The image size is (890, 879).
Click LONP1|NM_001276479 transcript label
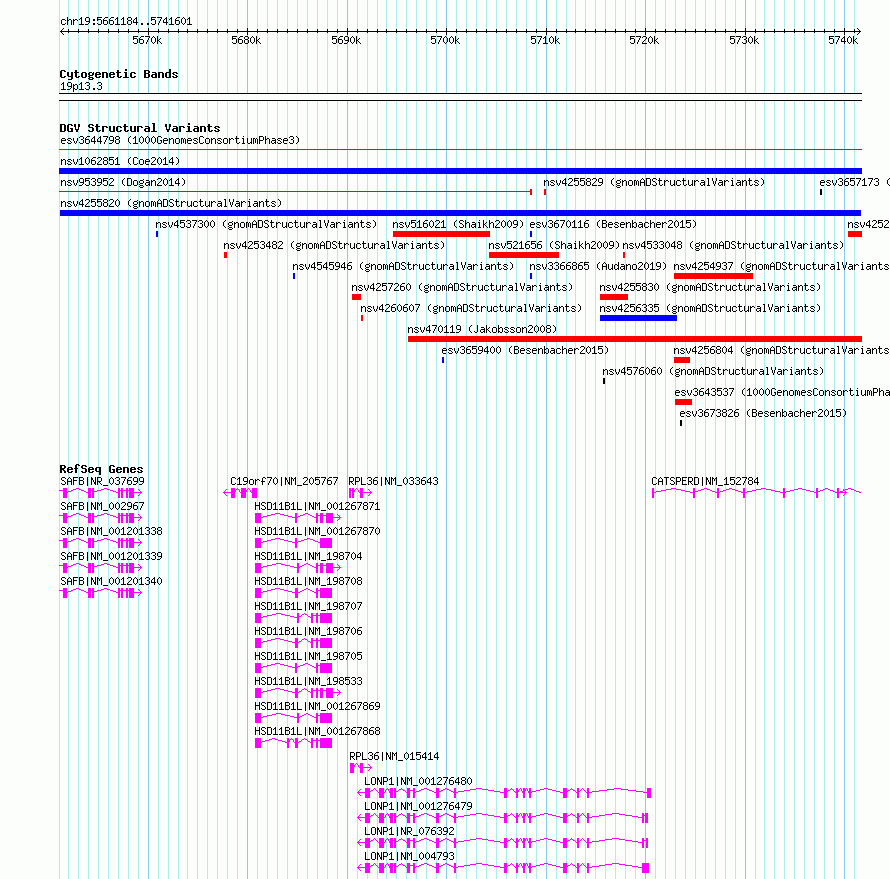[418, 806]
